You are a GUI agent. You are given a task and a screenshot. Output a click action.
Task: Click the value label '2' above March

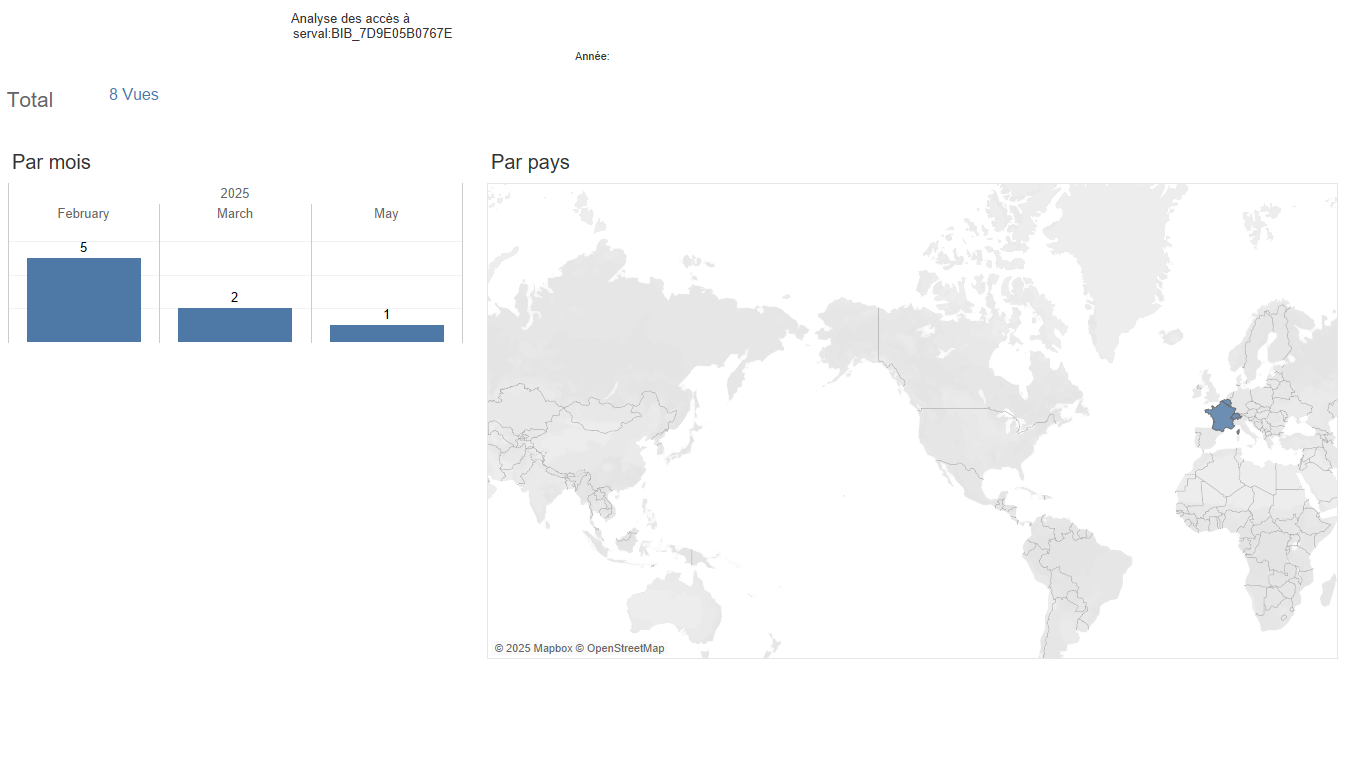coord(235,297)
